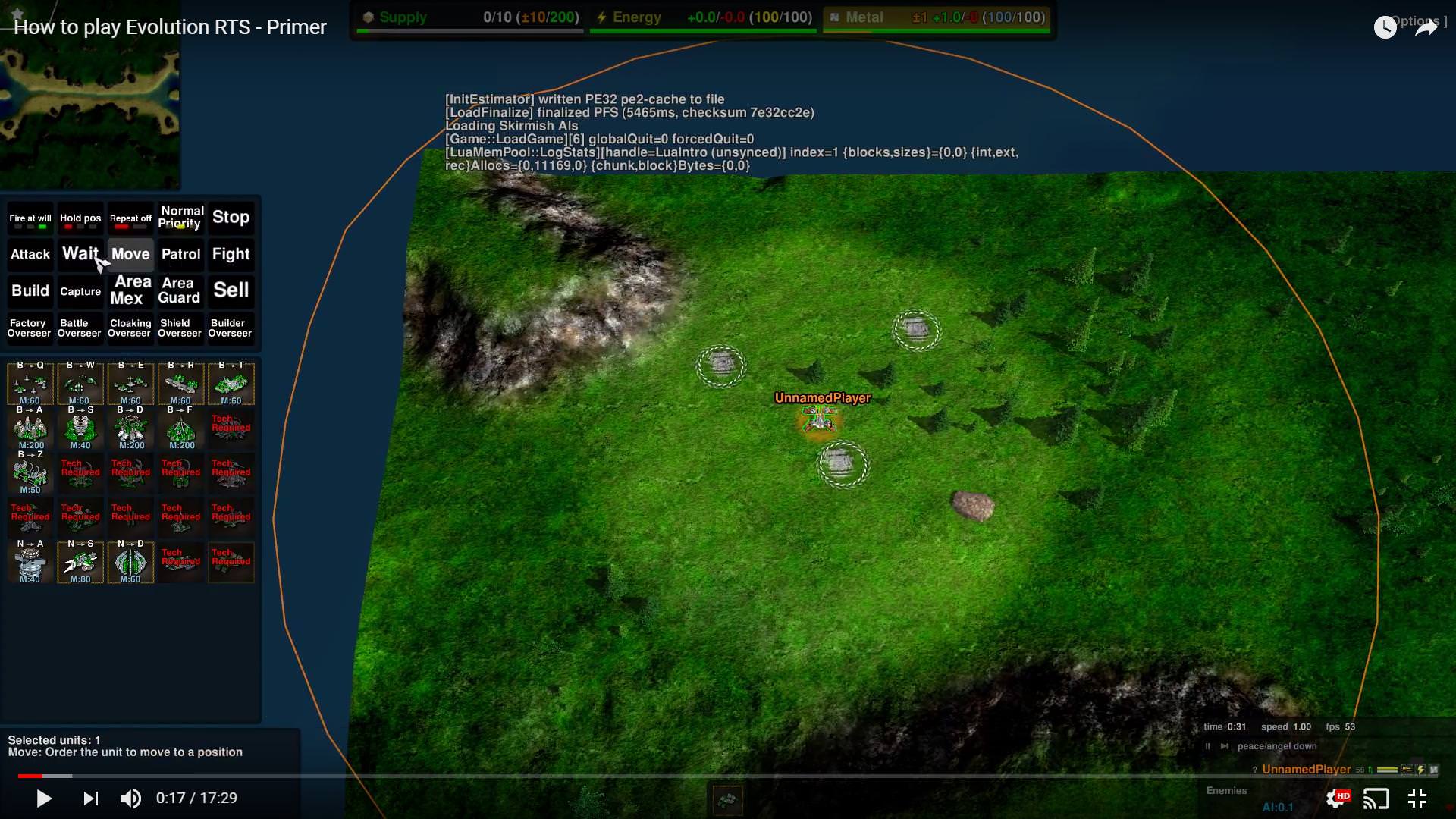The height and width of the screenshot is (819, 1456).
Task: Toggle Repeat off setting
Action: pos(130,218)
